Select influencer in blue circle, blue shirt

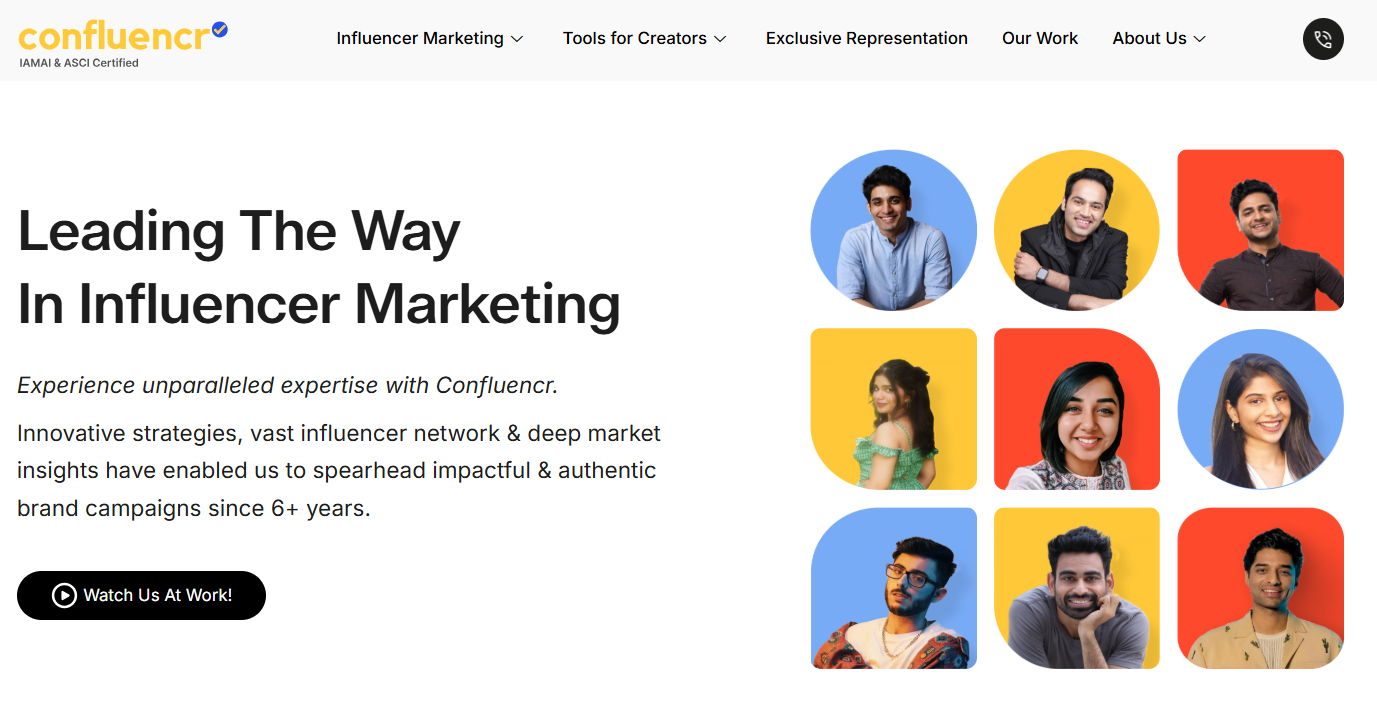tap(894, 230)
